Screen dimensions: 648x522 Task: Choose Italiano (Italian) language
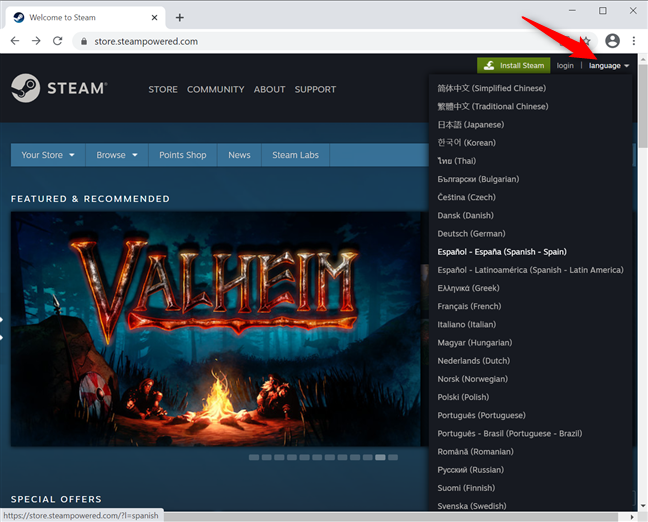pos(467,324)
